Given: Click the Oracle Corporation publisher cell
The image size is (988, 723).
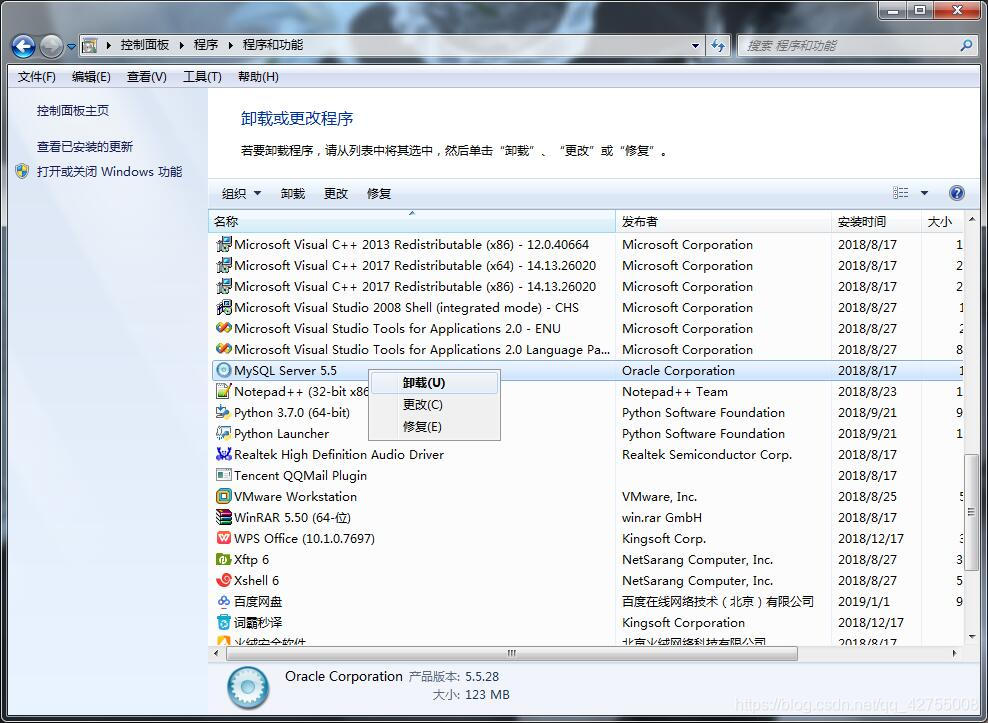Looking at the screenshot, I should [x=678, y=371].
